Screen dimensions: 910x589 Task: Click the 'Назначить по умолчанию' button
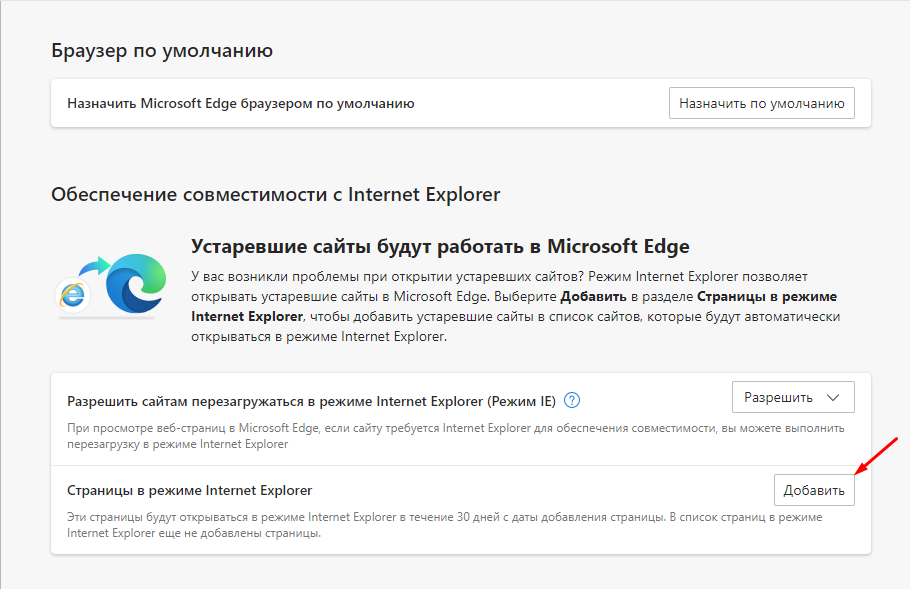point(761,103)
